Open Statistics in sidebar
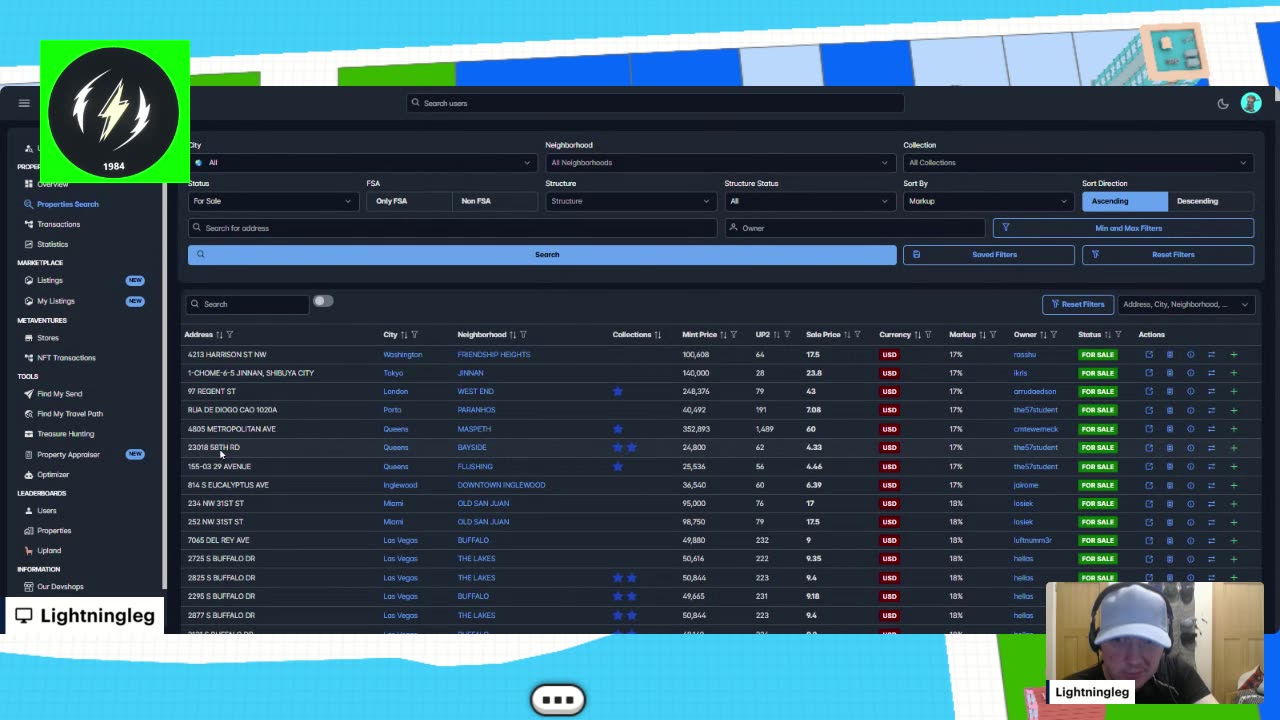 pos(52,244)
